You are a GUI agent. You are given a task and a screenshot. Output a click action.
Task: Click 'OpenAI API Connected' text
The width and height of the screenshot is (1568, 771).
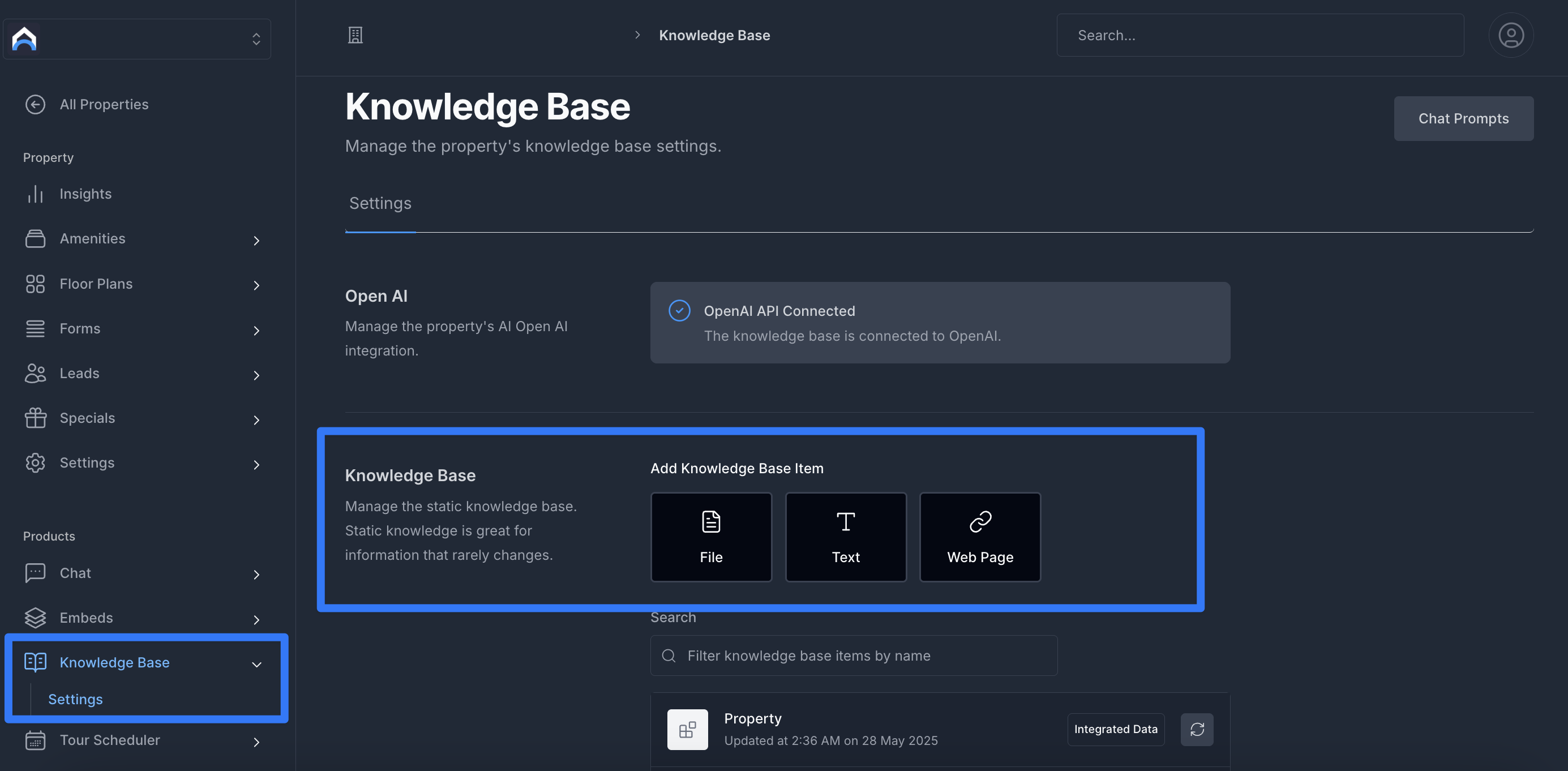pyautogui.click(x=779, y=311)
